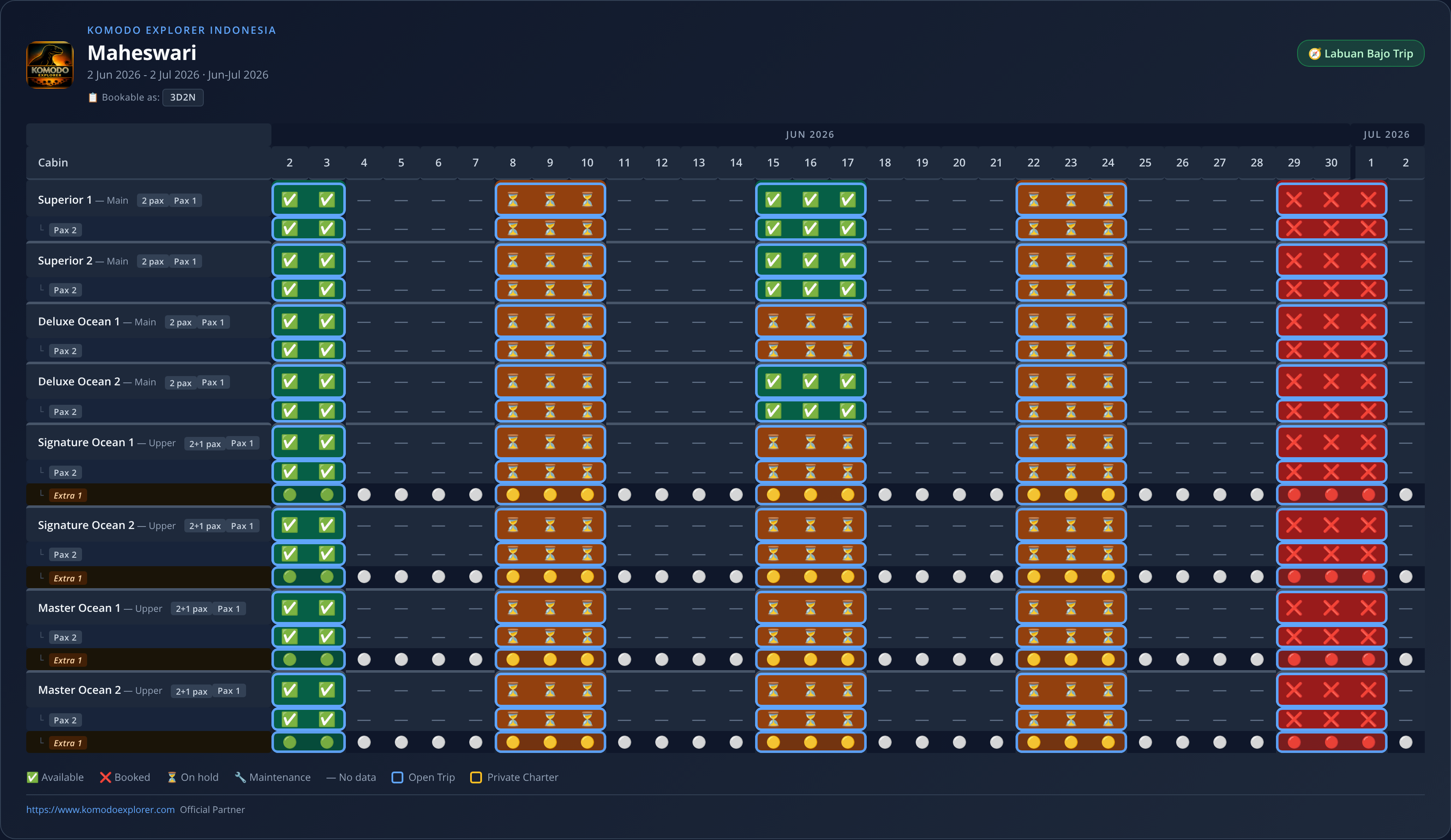
Task: Click the booked X for Superior 1 on June 29
Action: click(1294, 199)
